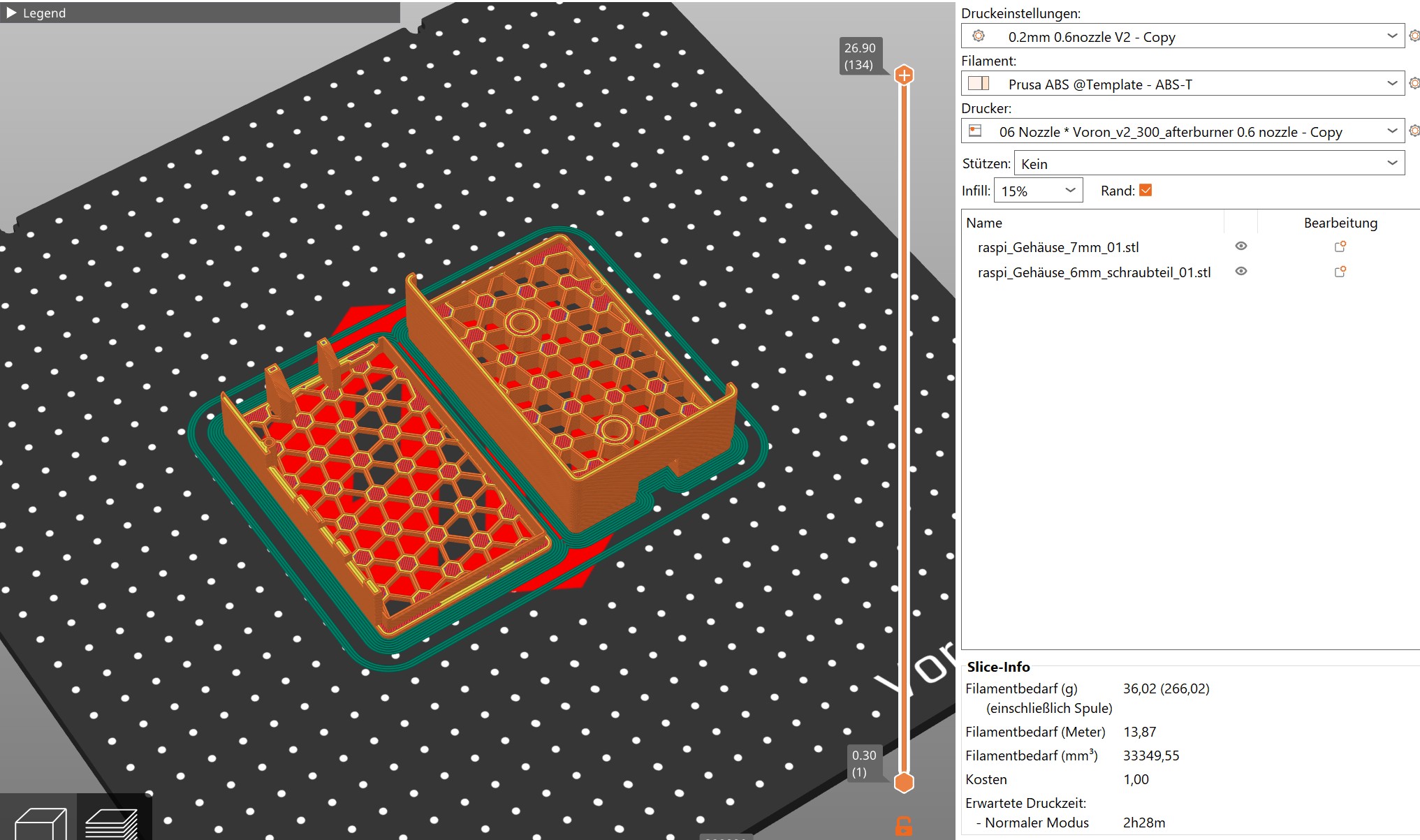The image size is (1420, 840).
Task: Select raspi_Gehäuse_7mm_01.stl in object list
Action: click(x=1058, y=247)
